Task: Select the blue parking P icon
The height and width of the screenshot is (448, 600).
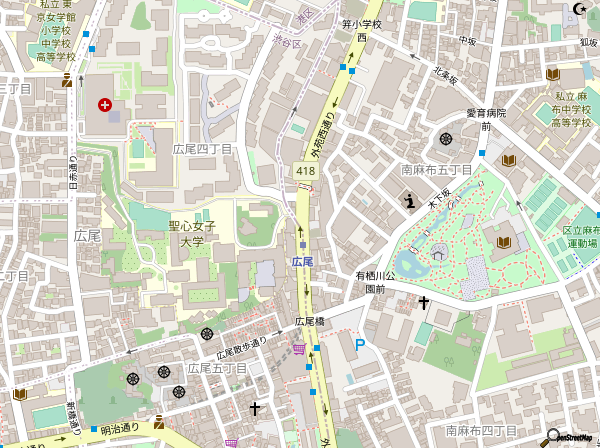Action: pyautogui.click(x=360, y=345)
